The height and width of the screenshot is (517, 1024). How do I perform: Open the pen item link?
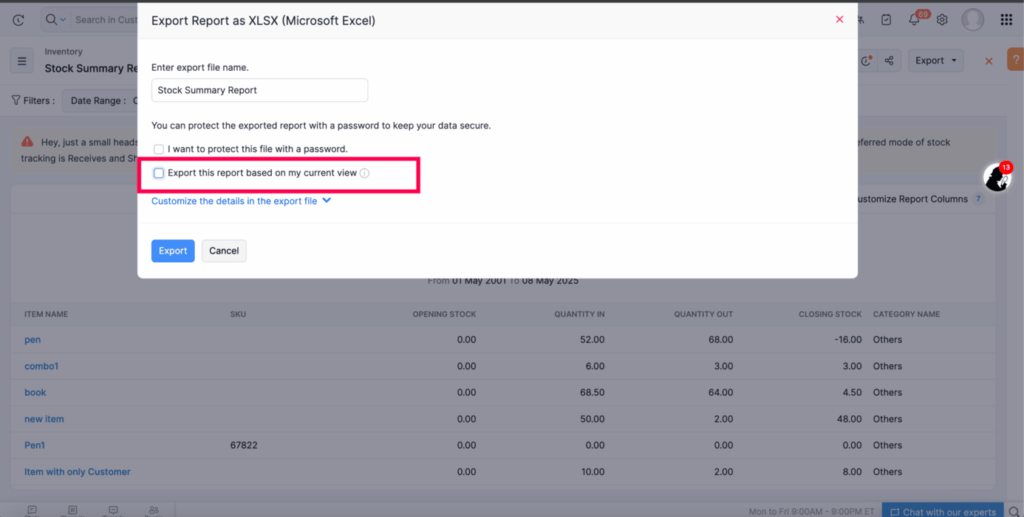click(x=33, y=339)
